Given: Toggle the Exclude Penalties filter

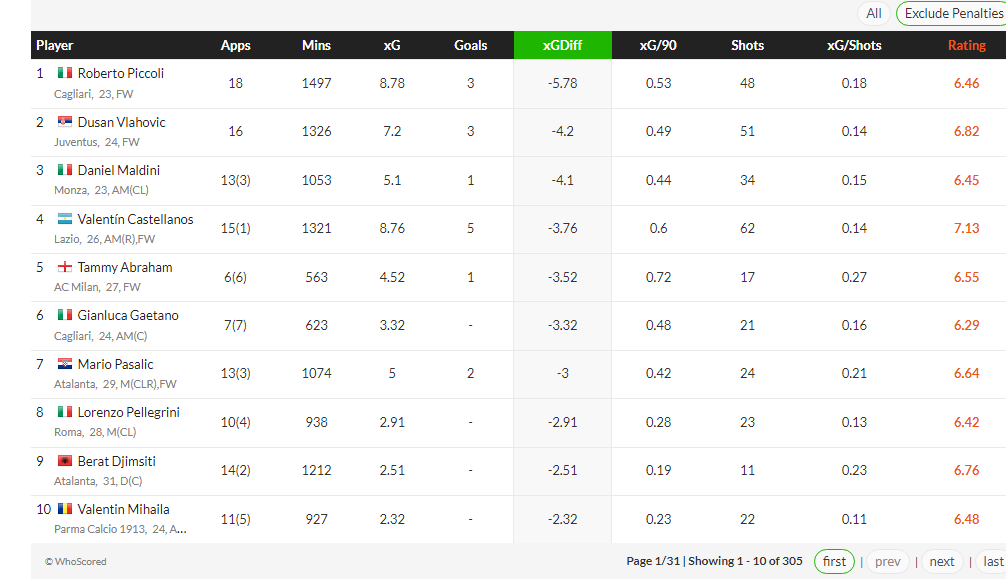Looking at the screenshot, I should click(x=951, y=13).
